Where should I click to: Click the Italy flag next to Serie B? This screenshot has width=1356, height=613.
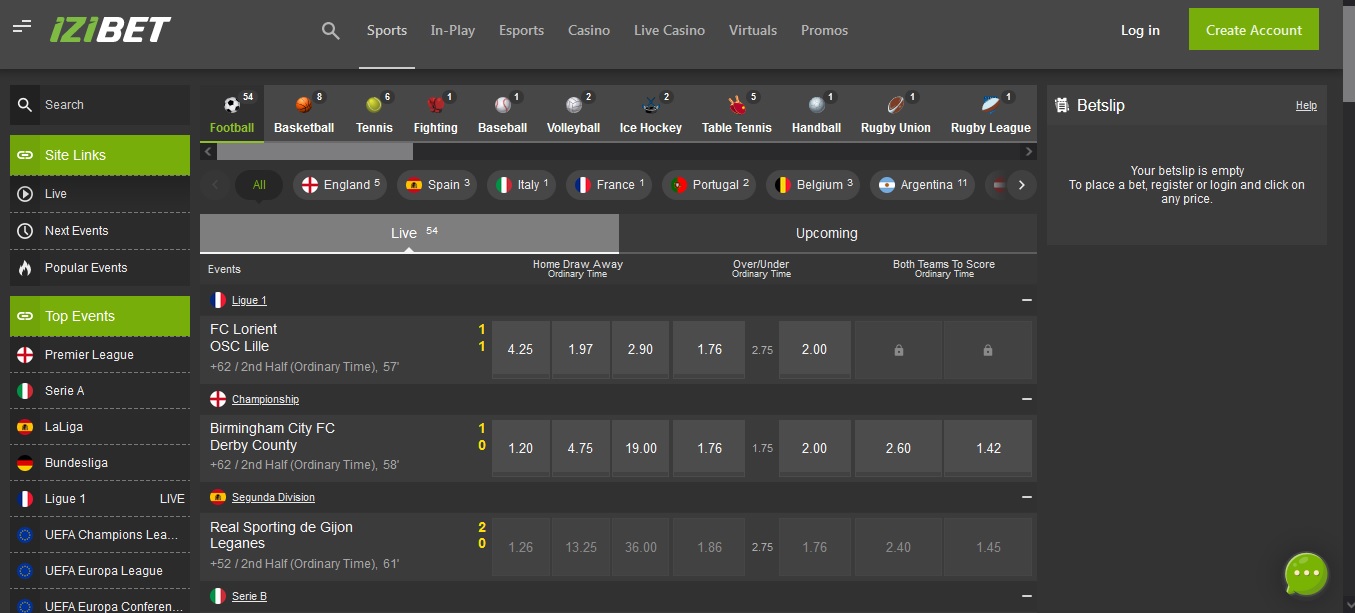tap(218, 596)
